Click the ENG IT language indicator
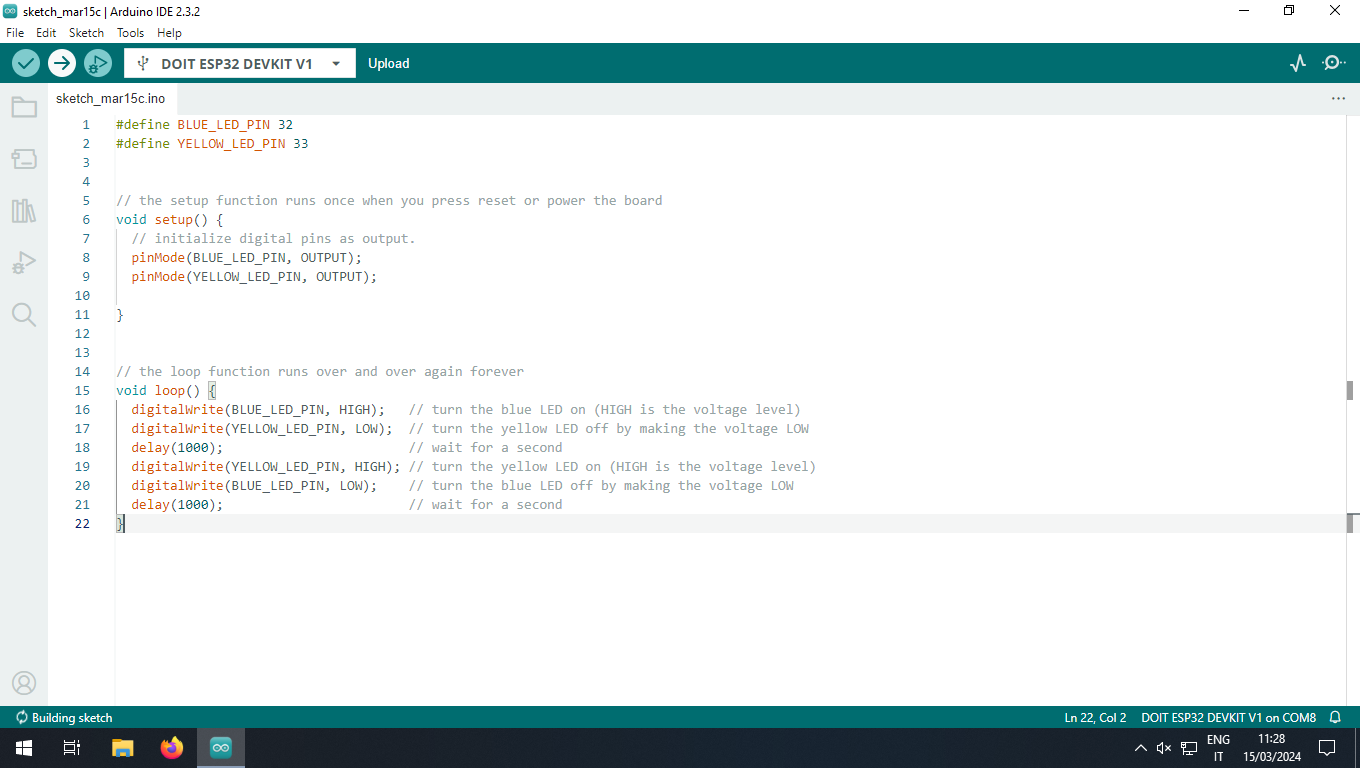 1218,748
